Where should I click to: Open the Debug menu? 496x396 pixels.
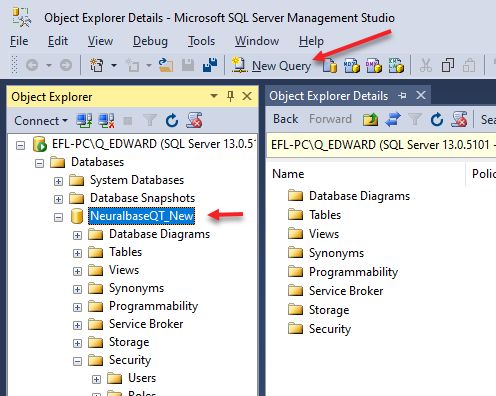pos(150,41)
